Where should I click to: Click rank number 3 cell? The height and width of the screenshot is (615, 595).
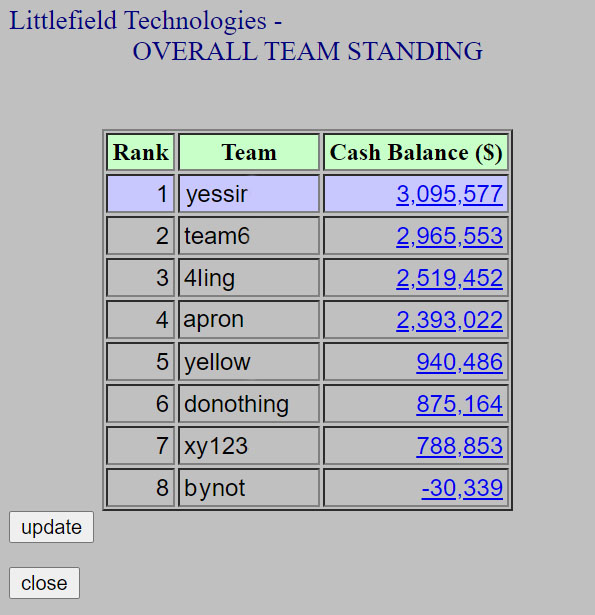[x=140, y=278]
